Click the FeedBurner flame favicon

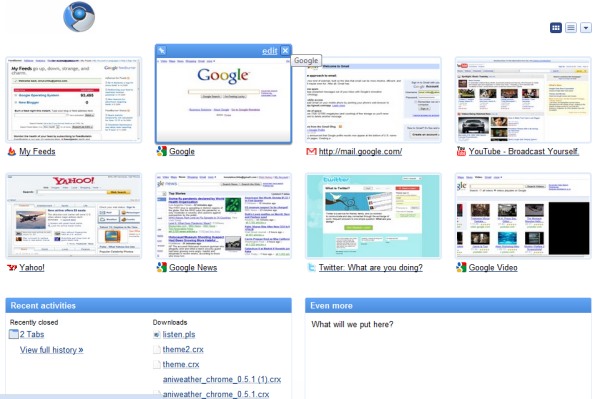(x=11, y=151)
